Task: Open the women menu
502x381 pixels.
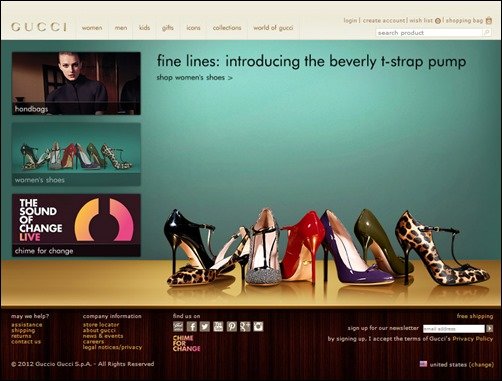Action: (92, 28)
